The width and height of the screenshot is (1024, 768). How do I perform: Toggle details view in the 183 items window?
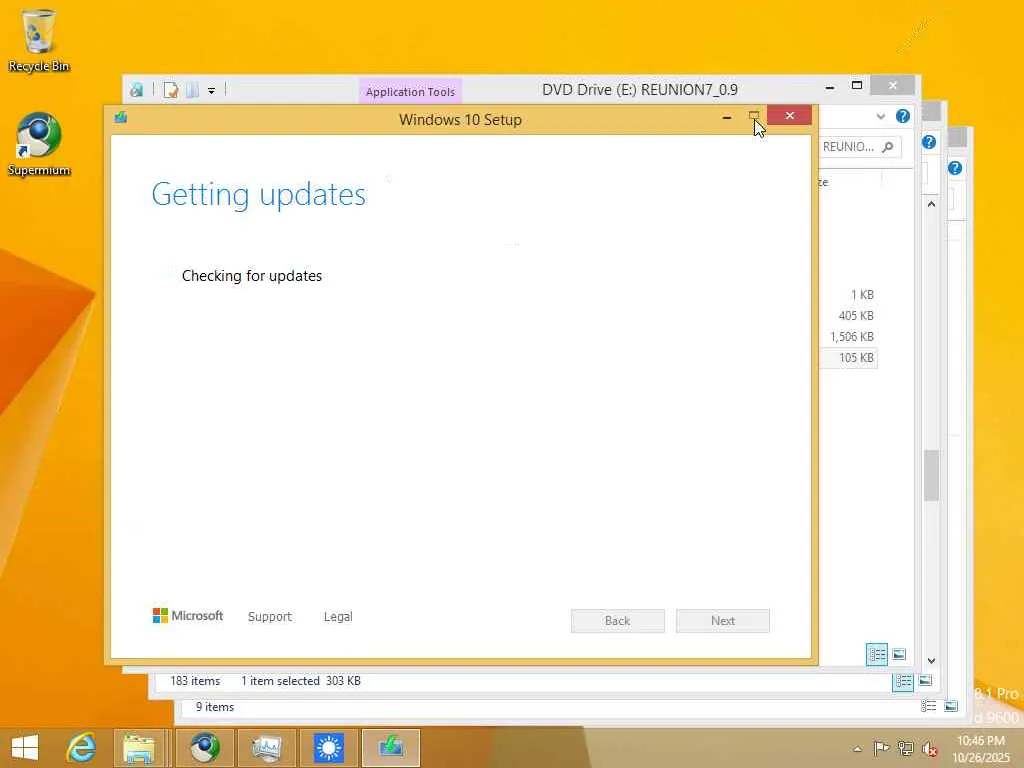pos(903,681)
